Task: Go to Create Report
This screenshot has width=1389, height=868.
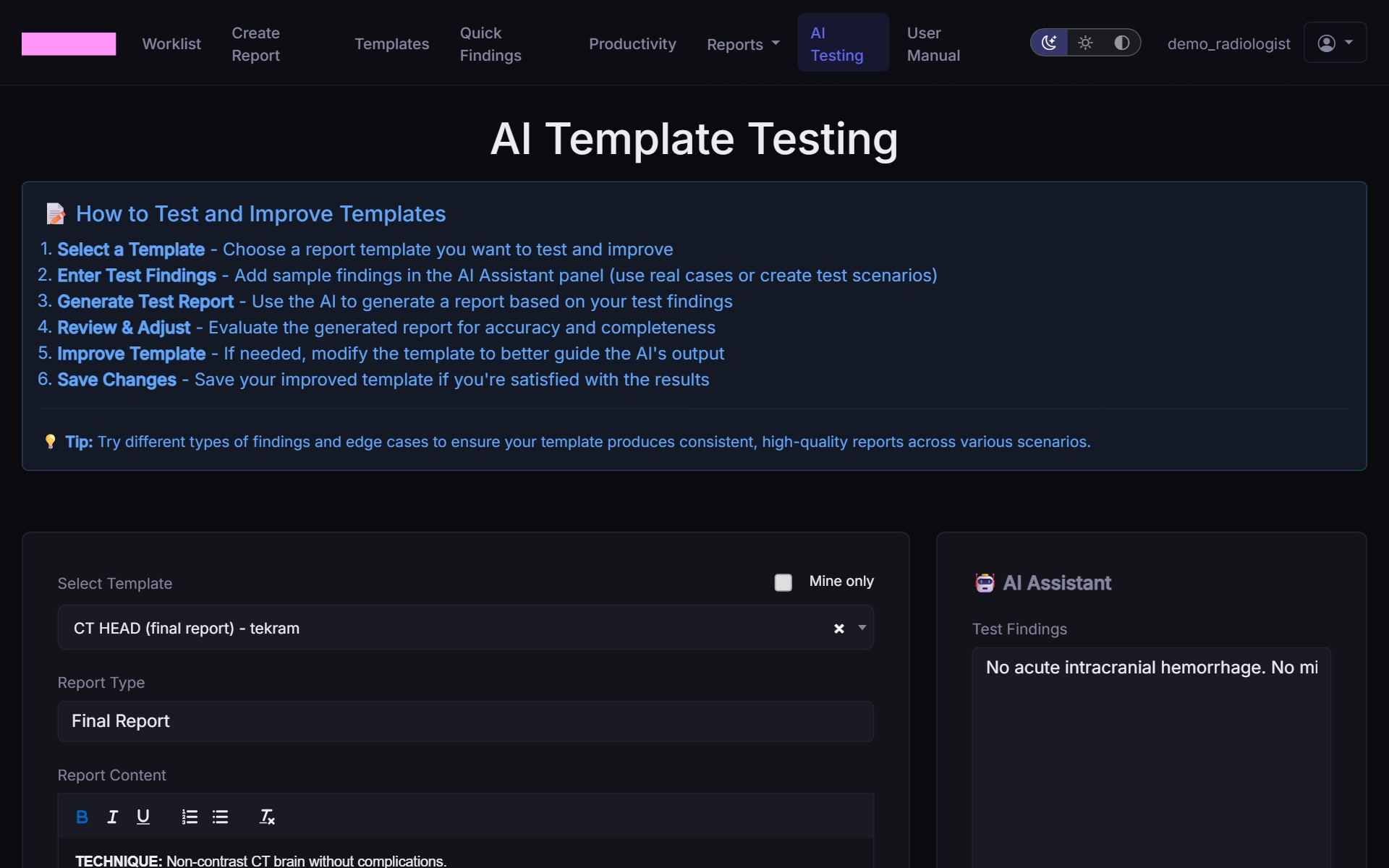Action: [255, 43]
